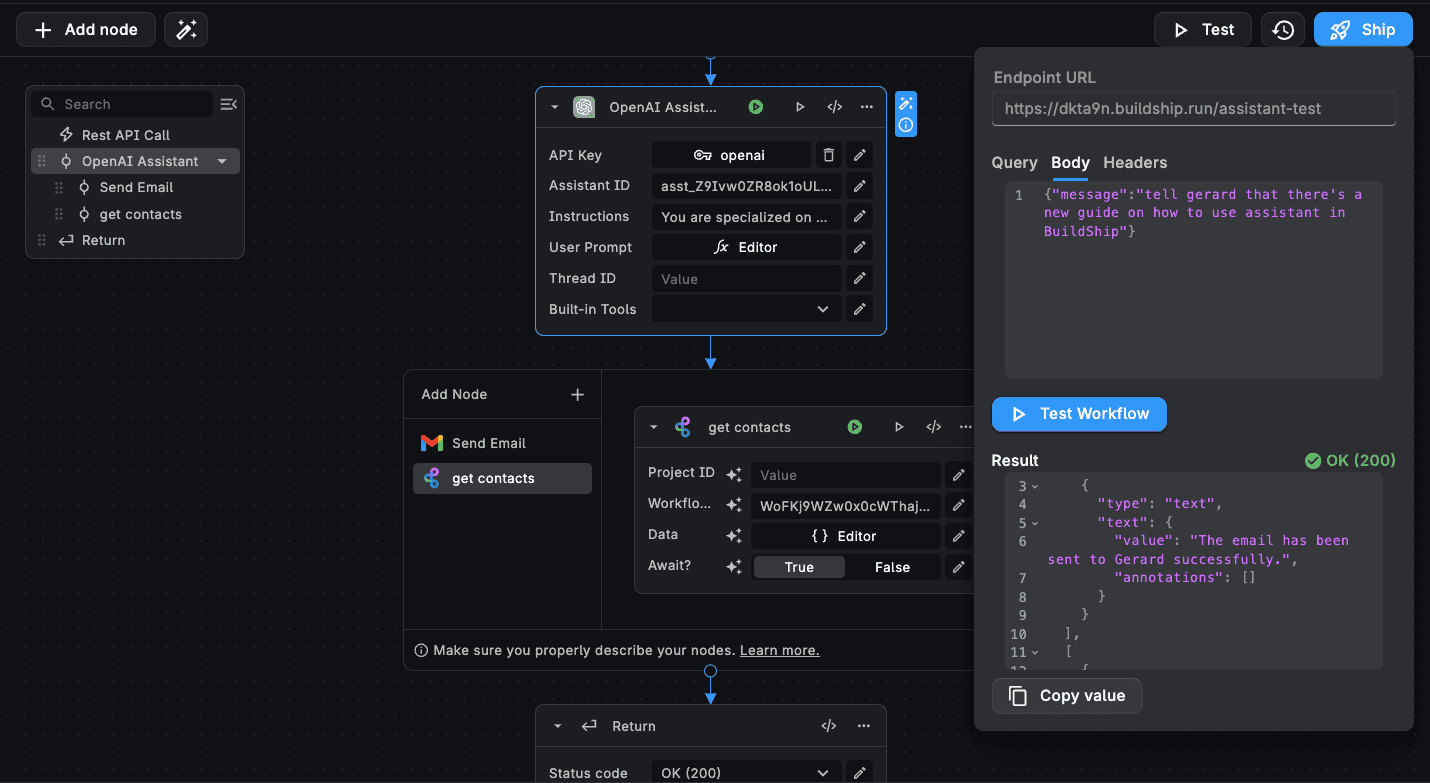Viewport: 1430px width, 783px height.
Task: Collapse the sidebar list panel icon
Action: (x=228, y=104)
